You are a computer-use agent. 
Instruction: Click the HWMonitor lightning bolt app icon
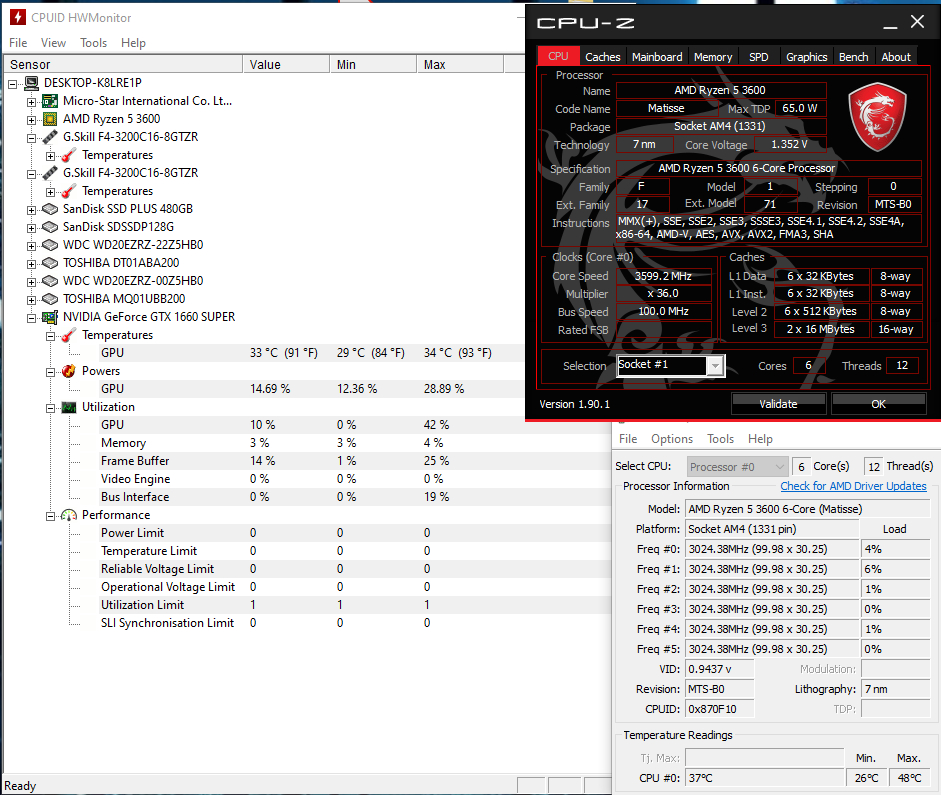coord(18,17)
